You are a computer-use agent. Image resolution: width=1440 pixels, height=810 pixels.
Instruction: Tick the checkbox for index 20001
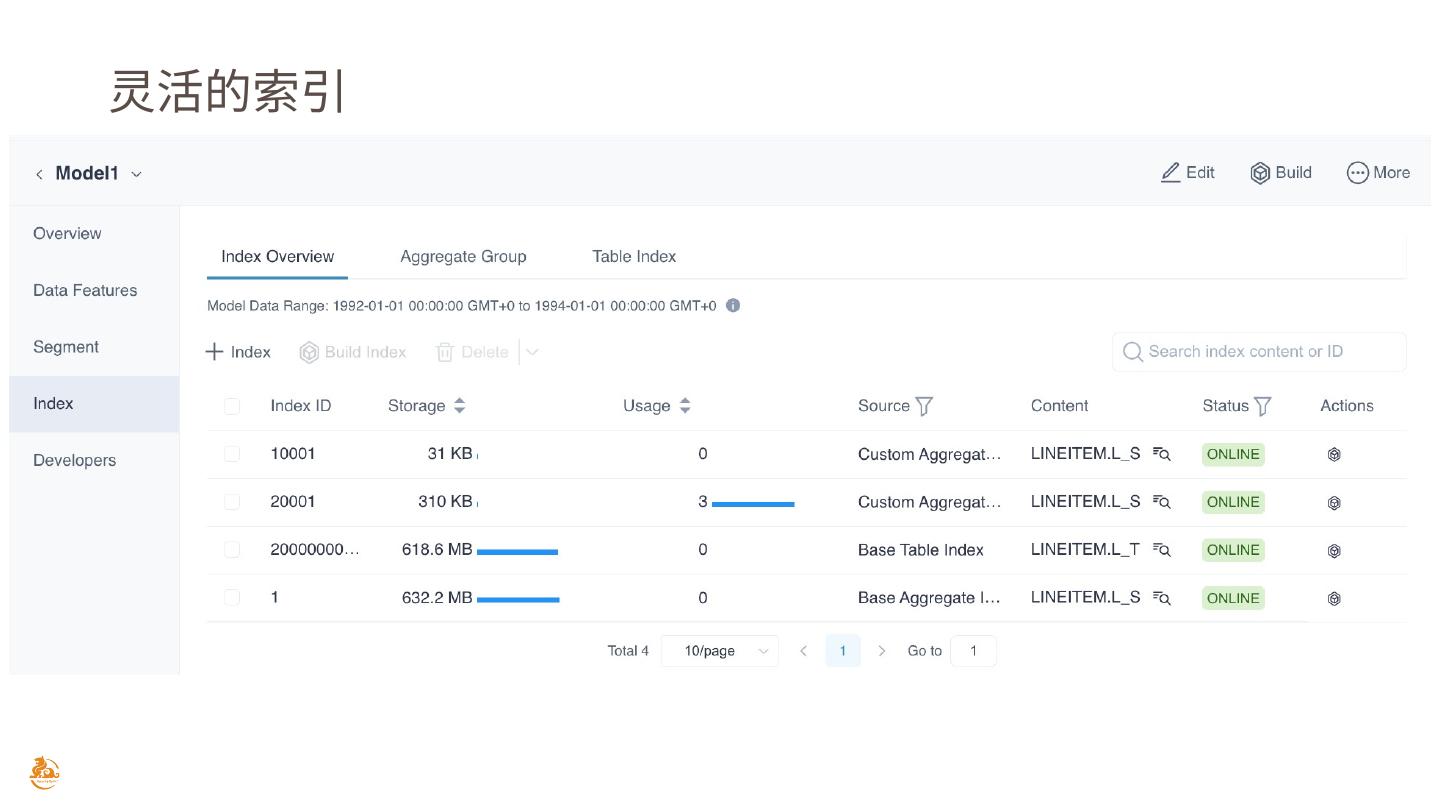(232, 502)
